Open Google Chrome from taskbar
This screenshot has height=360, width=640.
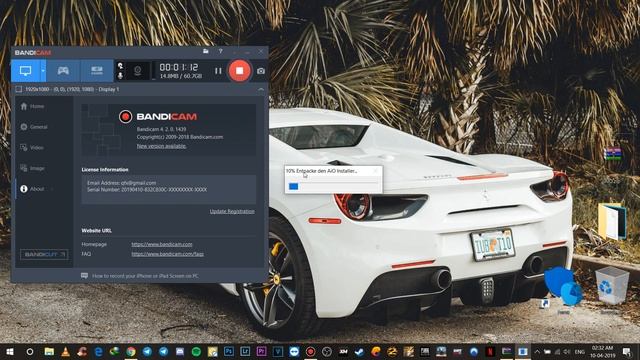[x=131, y=351]
